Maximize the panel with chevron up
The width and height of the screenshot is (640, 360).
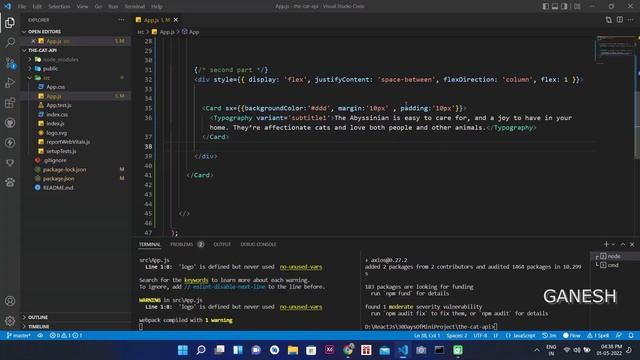tap(623, 244)
